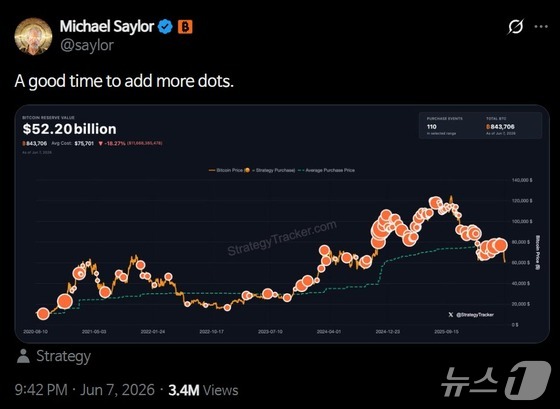Click the person icon beside Strategy

pyautogui.click(x=23, y=356)
